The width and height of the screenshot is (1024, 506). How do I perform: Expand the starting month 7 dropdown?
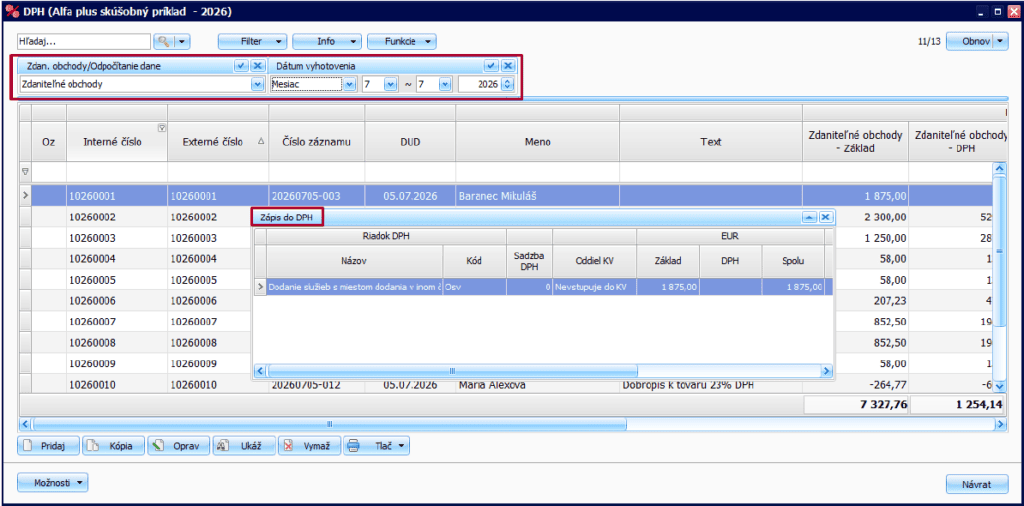pyautogui.click(x=391, y=84)
